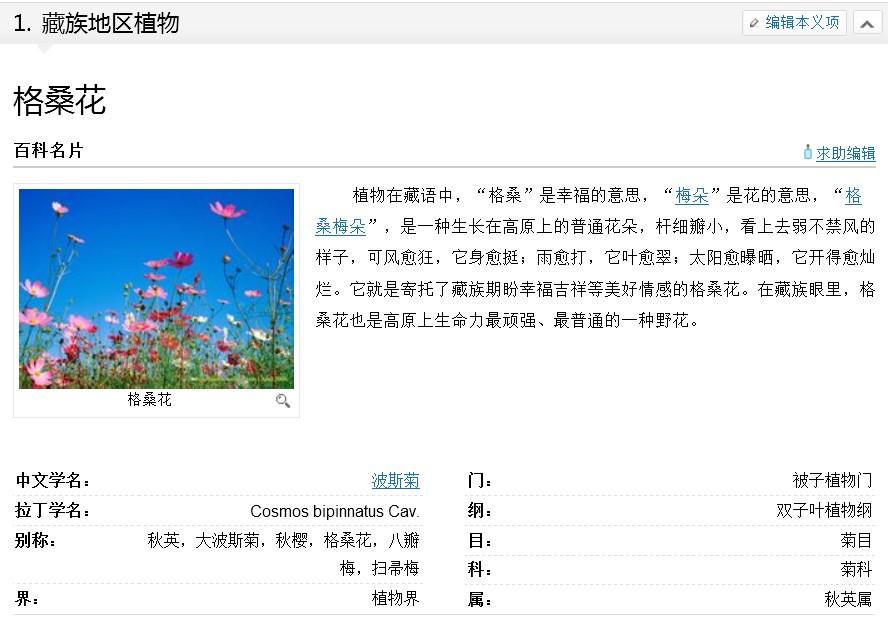This screenshot has height=618, width=892.
Task: Click the section heading 1. 藏族地区植物
Action: [97, 23]
